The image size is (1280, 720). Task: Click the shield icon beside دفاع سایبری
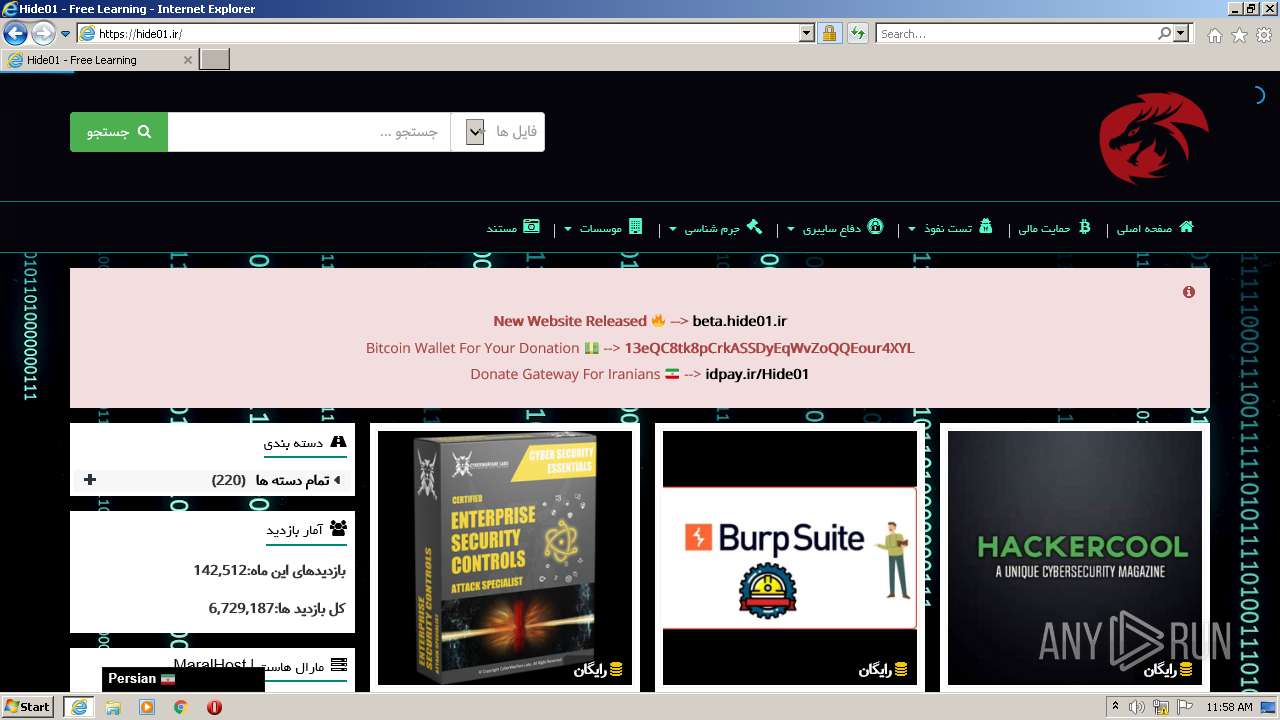875,227
